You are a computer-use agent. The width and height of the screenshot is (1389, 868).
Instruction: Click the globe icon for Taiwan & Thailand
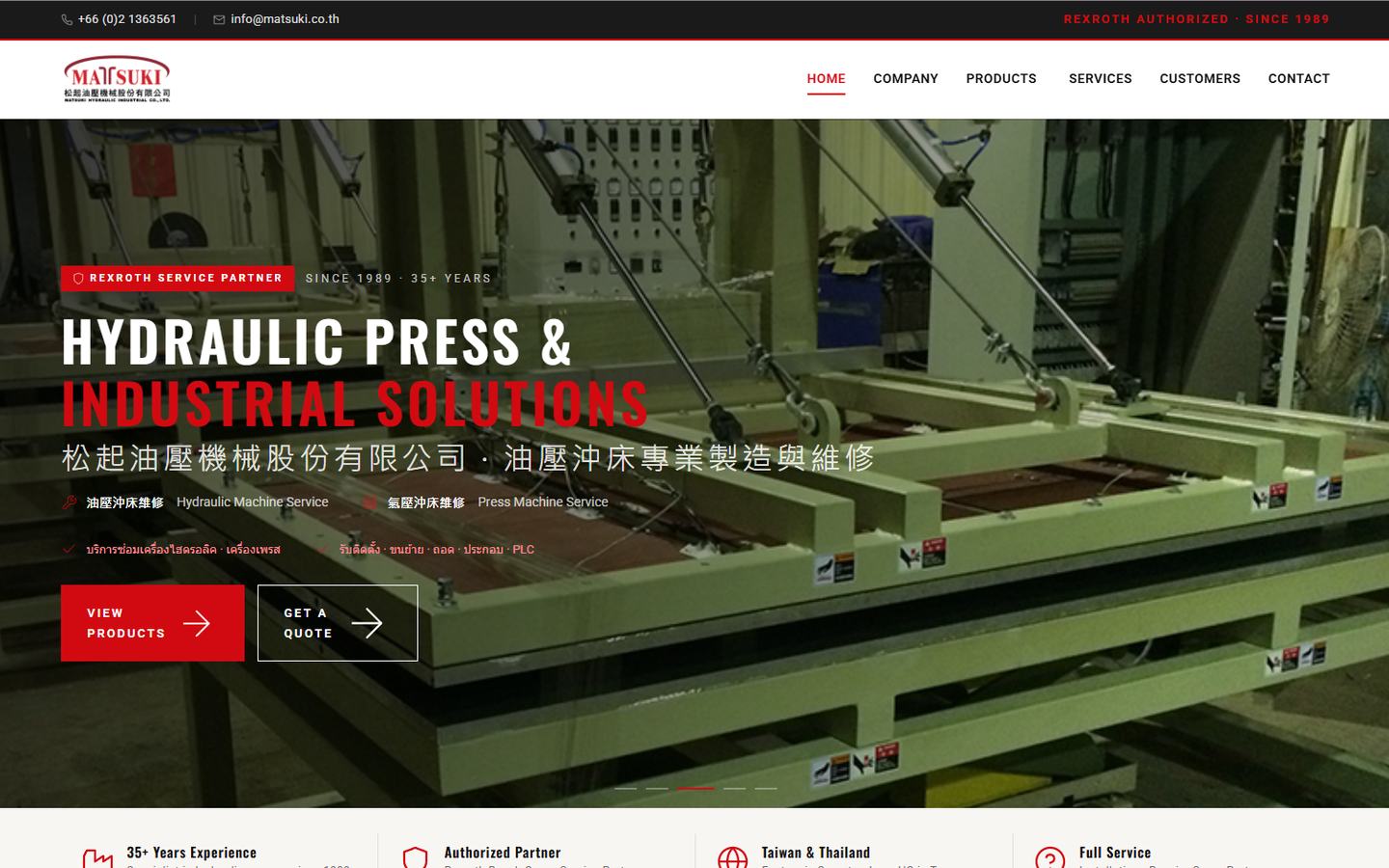732,857
